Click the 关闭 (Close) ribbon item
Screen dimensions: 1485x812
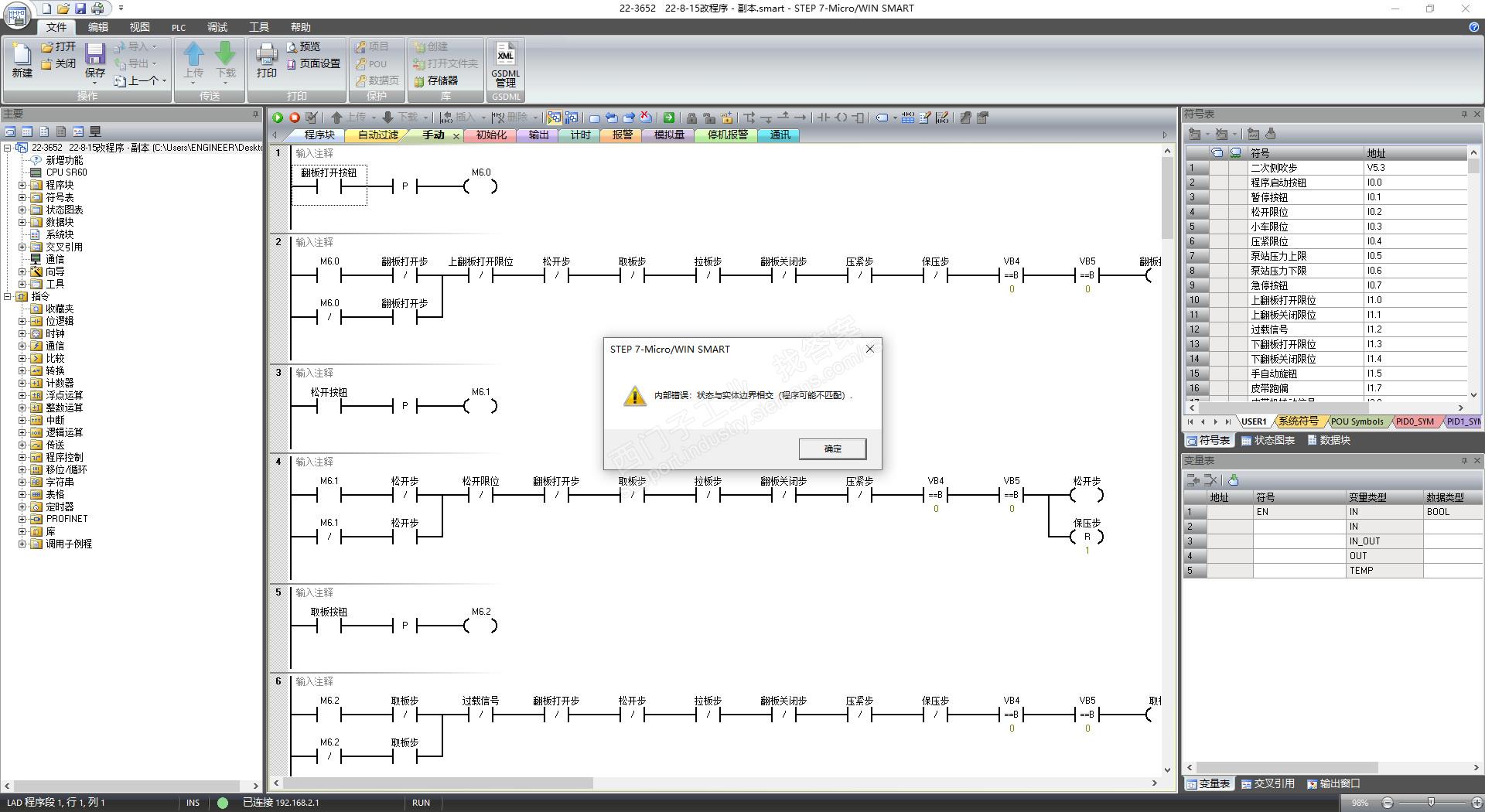[59, 63]
